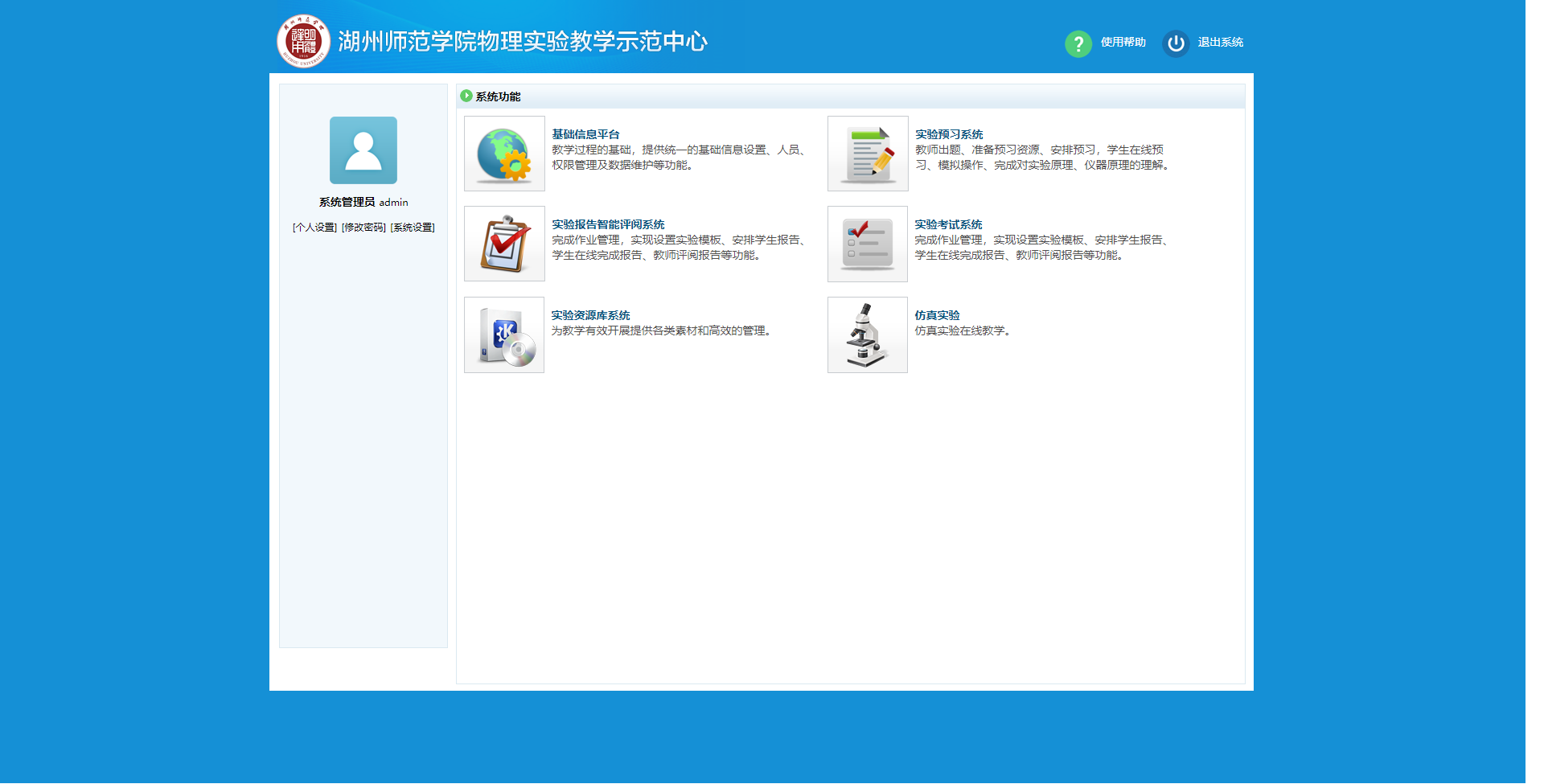Open the 实验资源库系统 title link
Viewport: 1544px width, 784px height.
point(590,315)
